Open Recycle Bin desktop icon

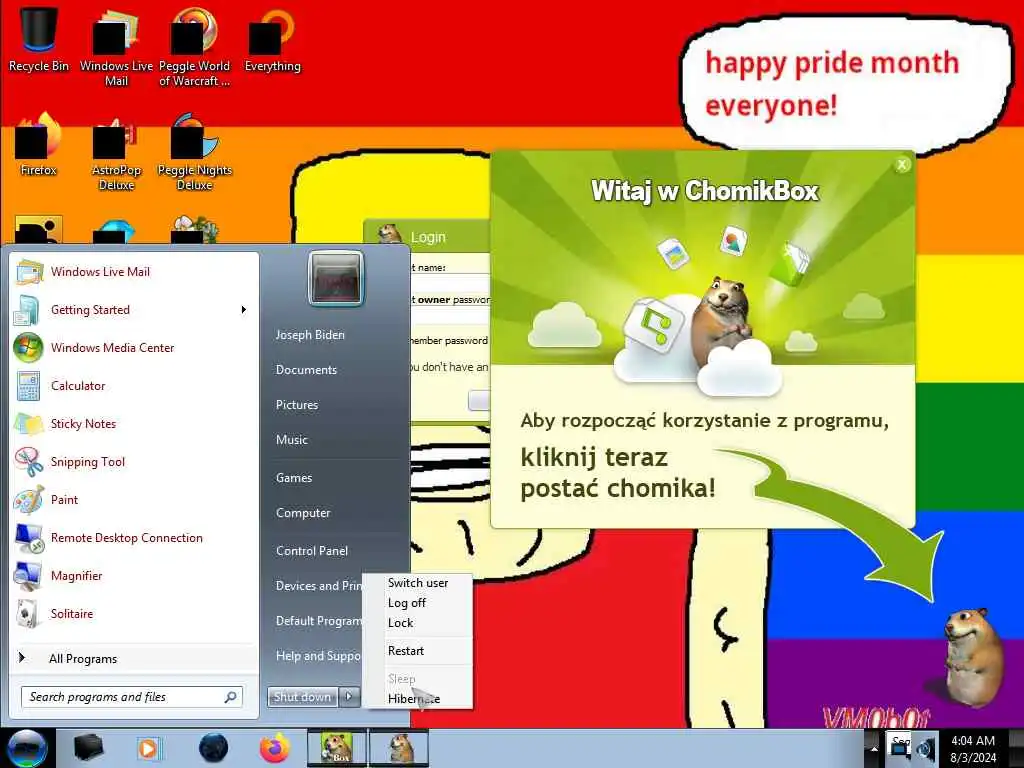pos(38,39)
